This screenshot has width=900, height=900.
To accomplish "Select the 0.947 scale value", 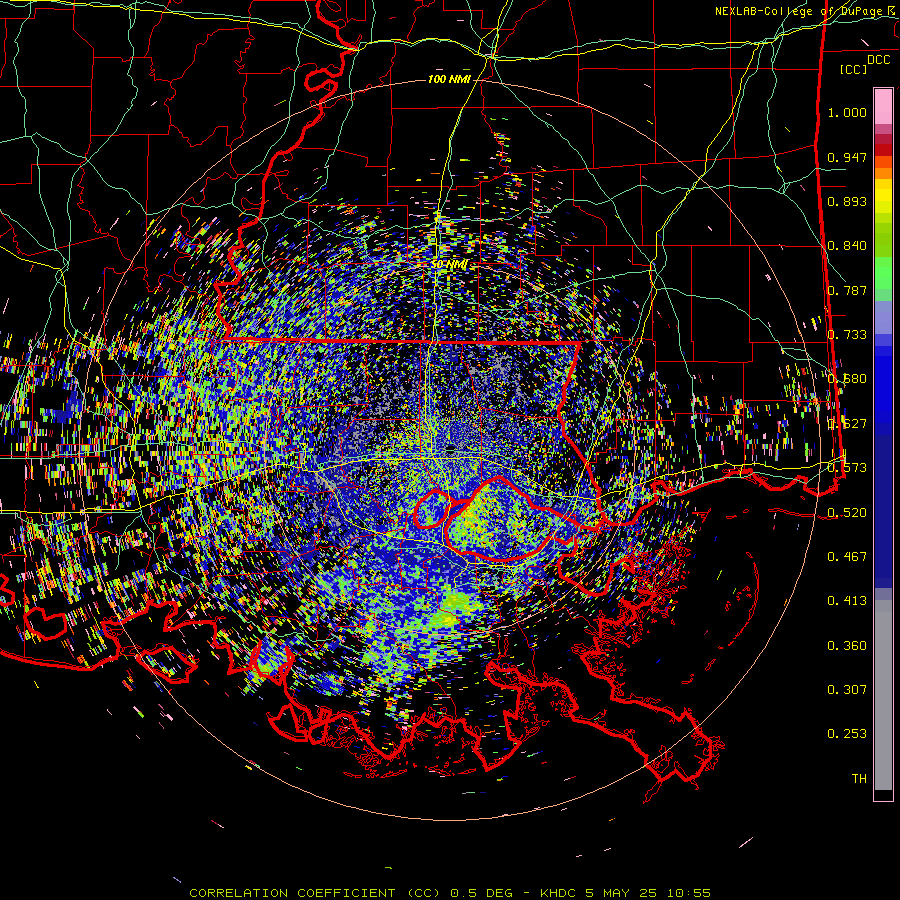I will click(847, 157).
